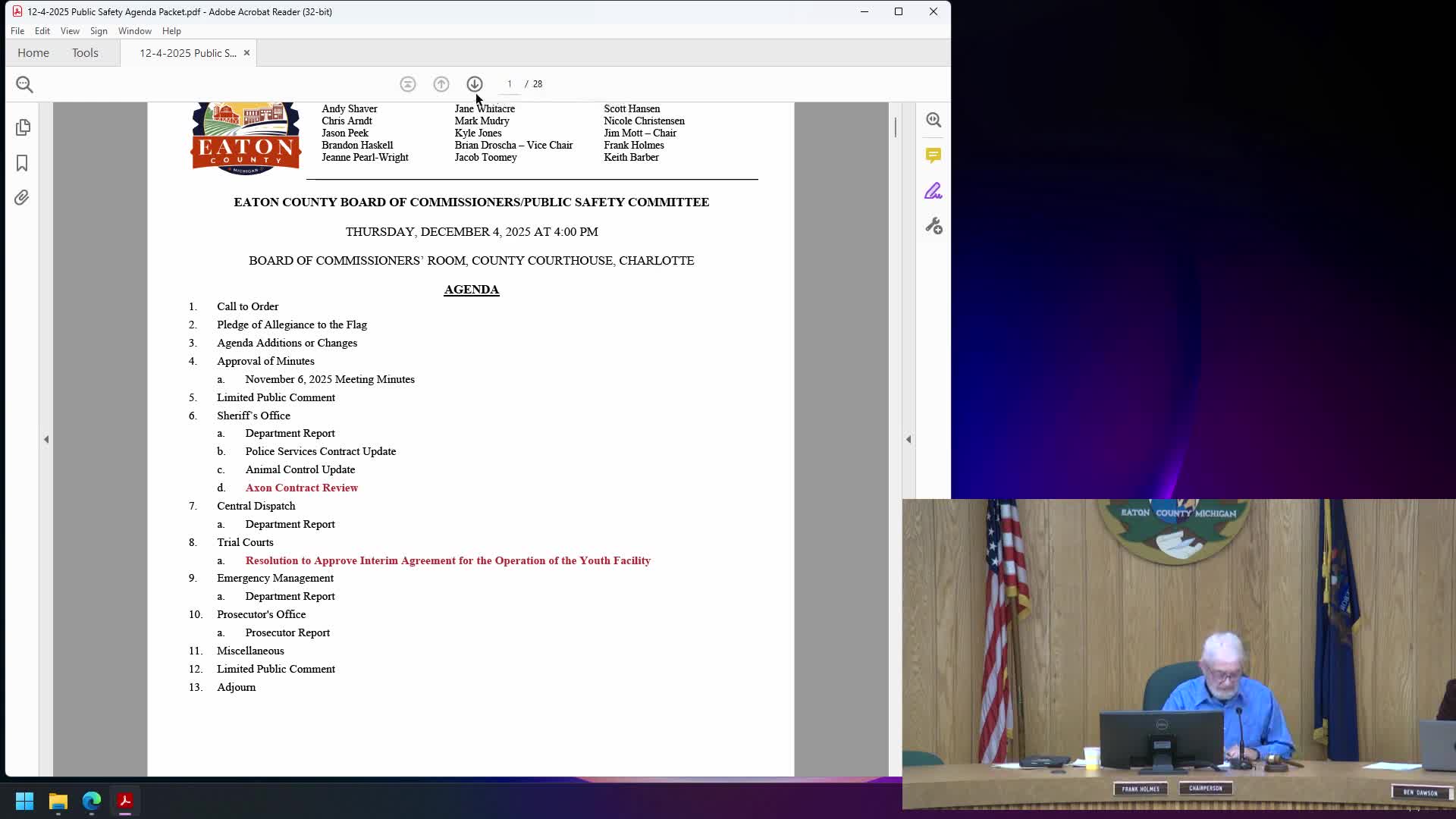Screen dimensions: 1456x819
Task: Click the Find text magnifier icon
Action: [x=24, y=84]
